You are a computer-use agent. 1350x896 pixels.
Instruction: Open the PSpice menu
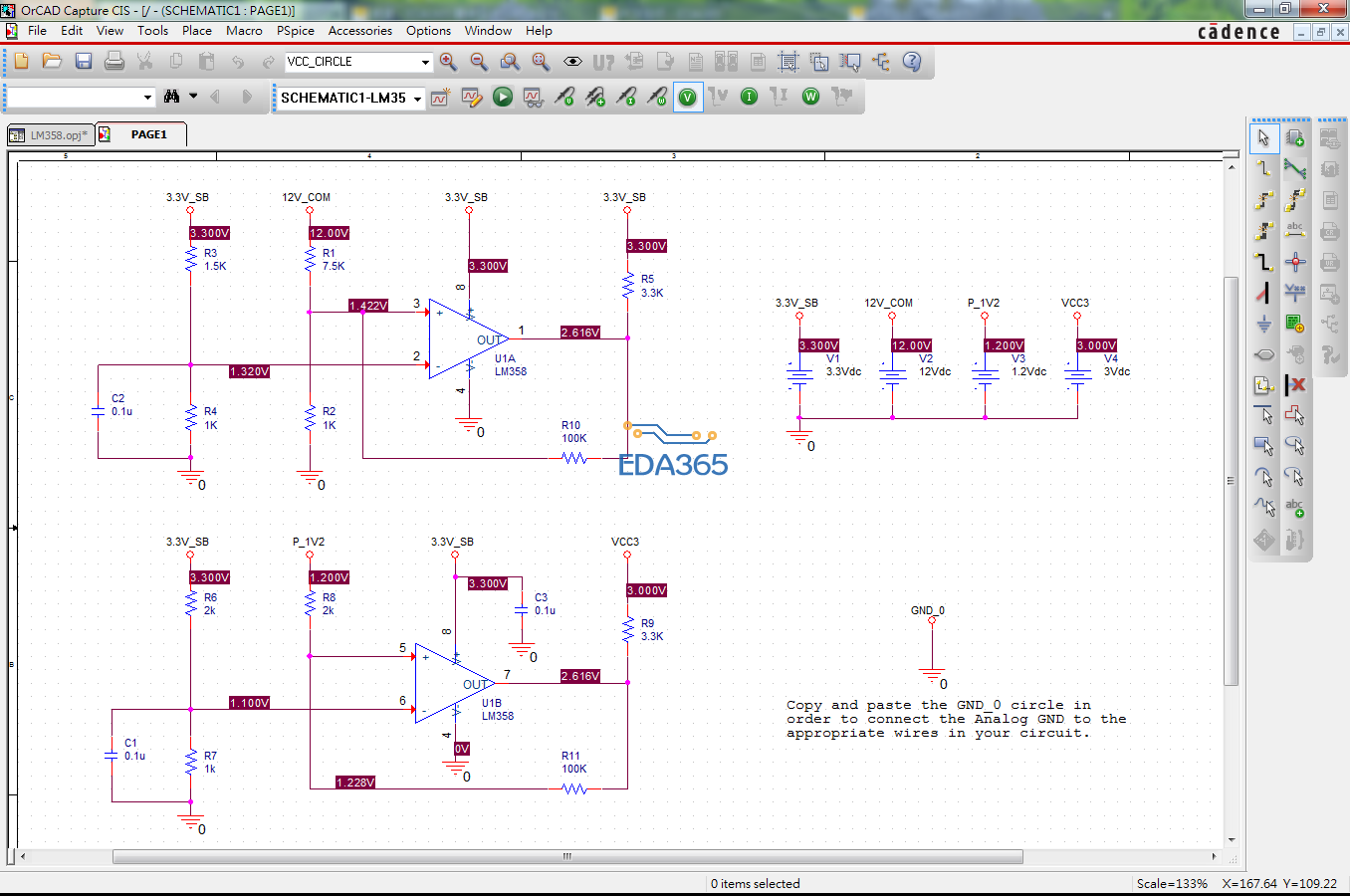pos(296,31)
